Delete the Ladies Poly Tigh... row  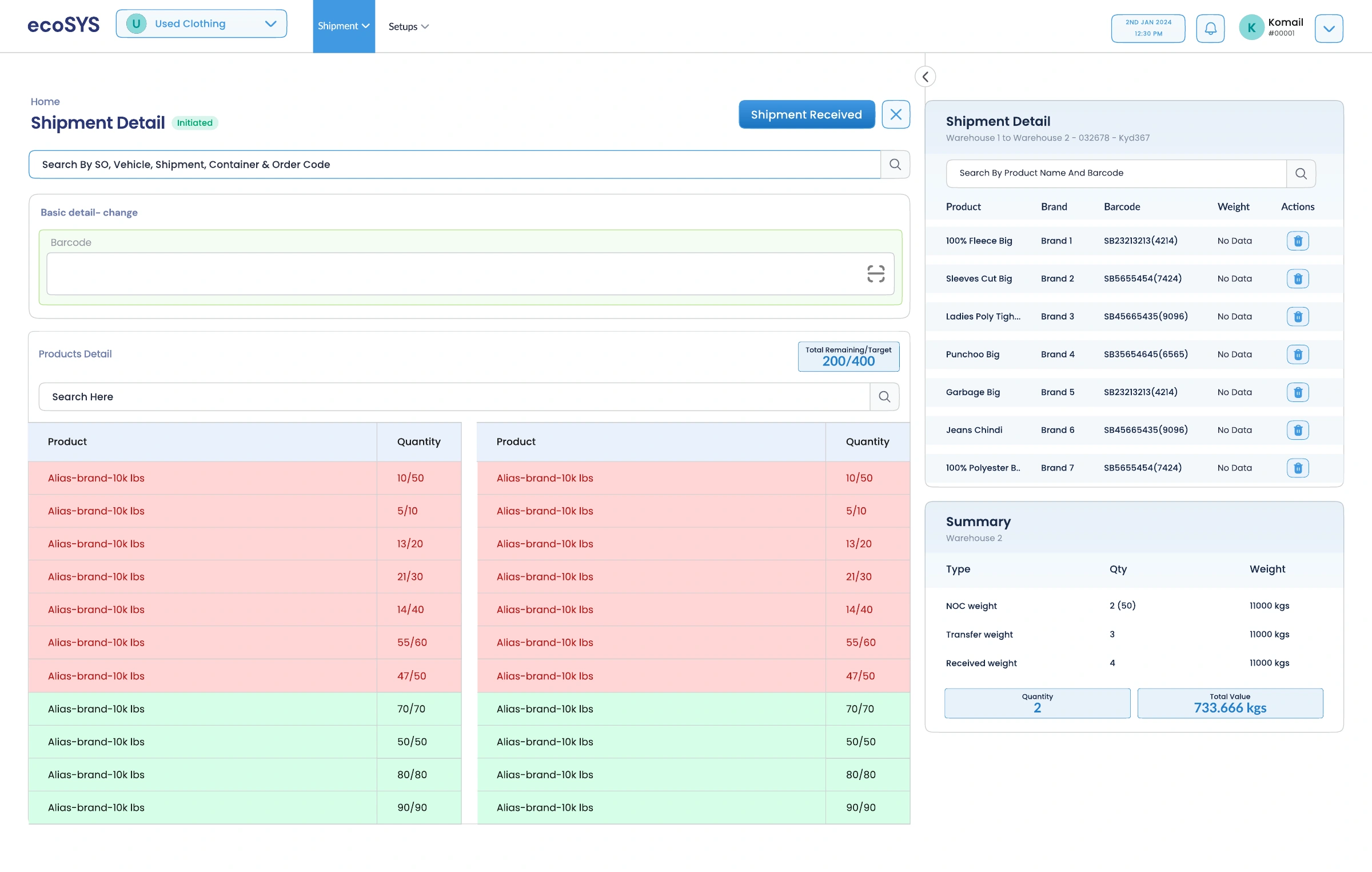click(1298, 316)
